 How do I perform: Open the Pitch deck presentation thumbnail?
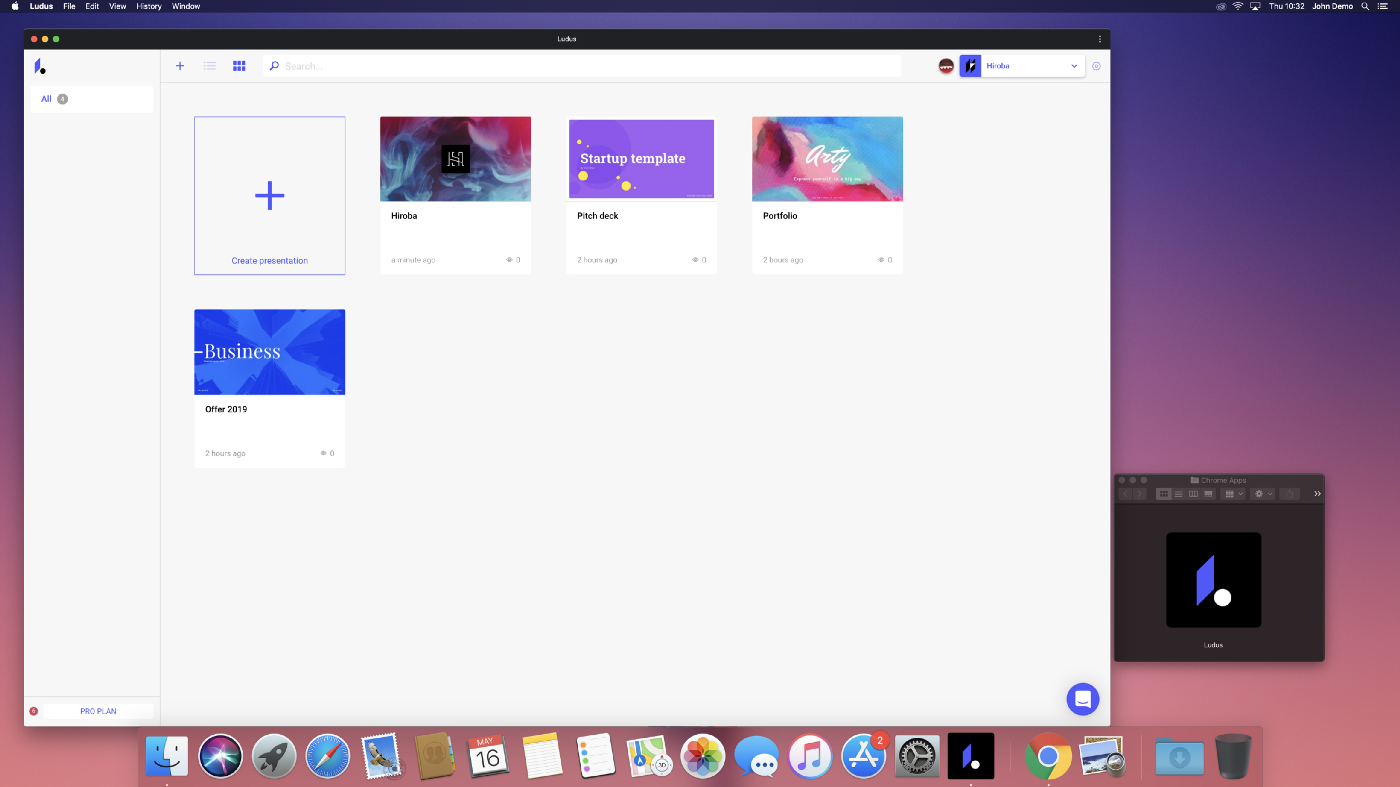coord(641,159)
